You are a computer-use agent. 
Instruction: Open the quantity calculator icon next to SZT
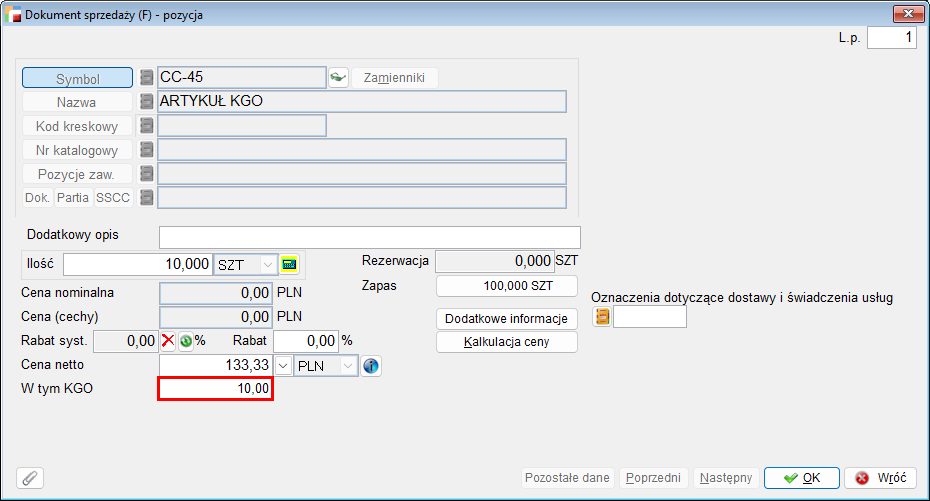[x=290, y=265]
